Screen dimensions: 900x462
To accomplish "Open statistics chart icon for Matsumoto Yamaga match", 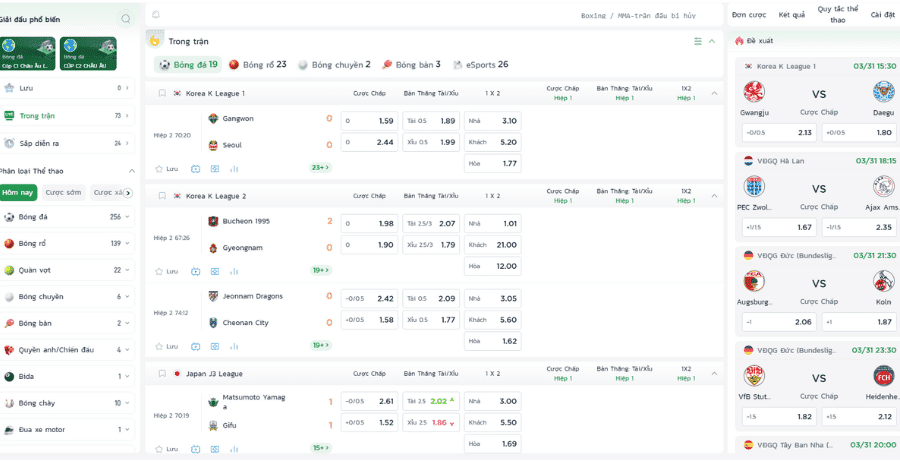I will pyautogui.click(x=234, y=449).
